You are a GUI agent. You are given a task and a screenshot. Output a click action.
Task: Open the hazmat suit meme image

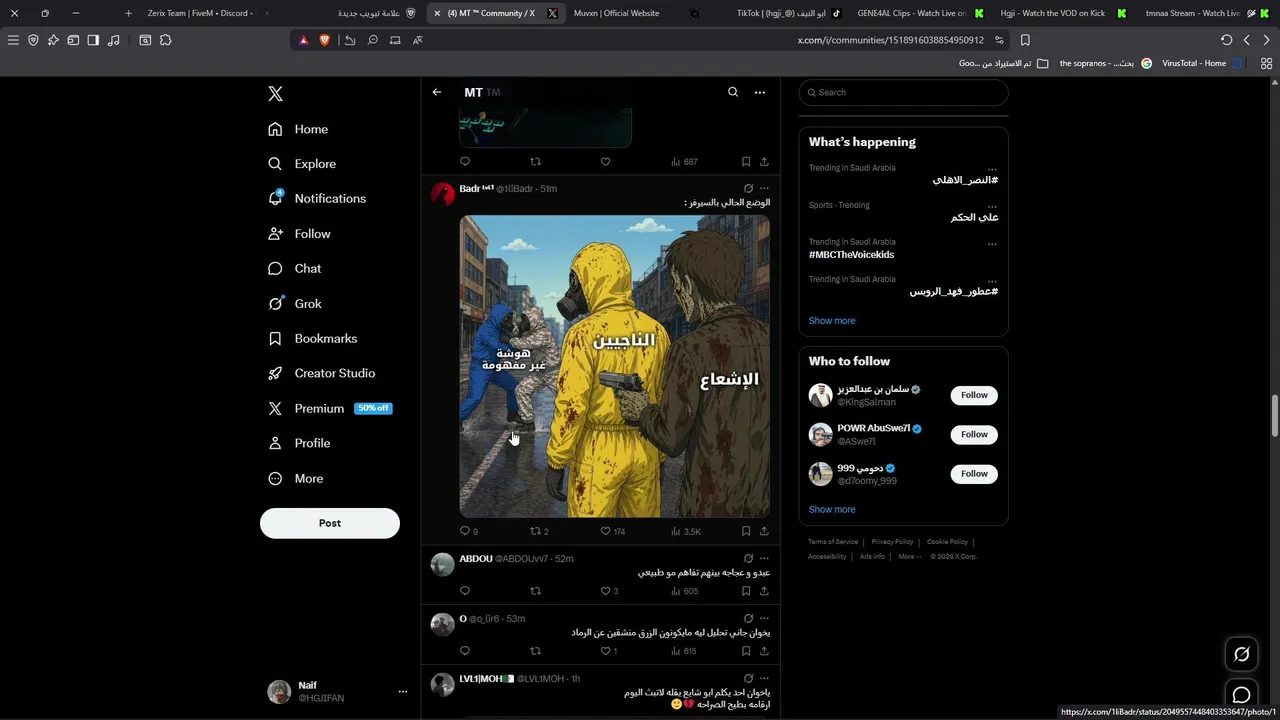point(615,366)
